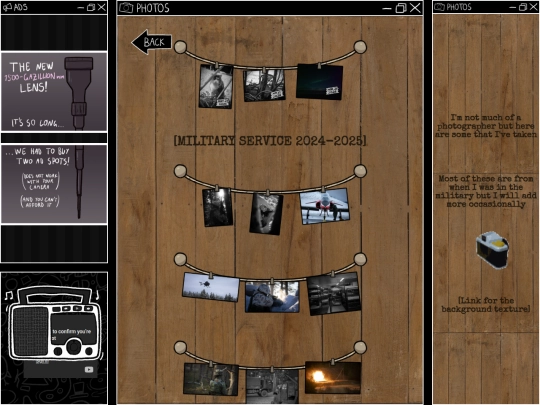This screenshot has height=405, width=540.
Task: Close the Ads window
Action: pyautogui.click(x=102, y=7)
